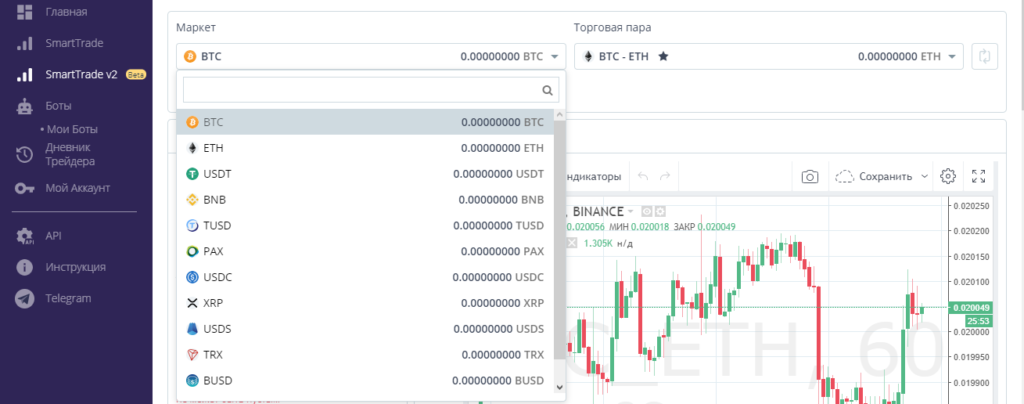Open the Telegram link
Viewport: 1024px width, 404px height.
click(x=68, y=298)
